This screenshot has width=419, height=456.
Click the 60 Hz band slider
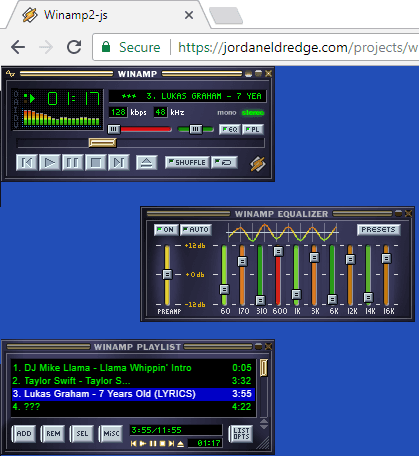click(224, 275)
